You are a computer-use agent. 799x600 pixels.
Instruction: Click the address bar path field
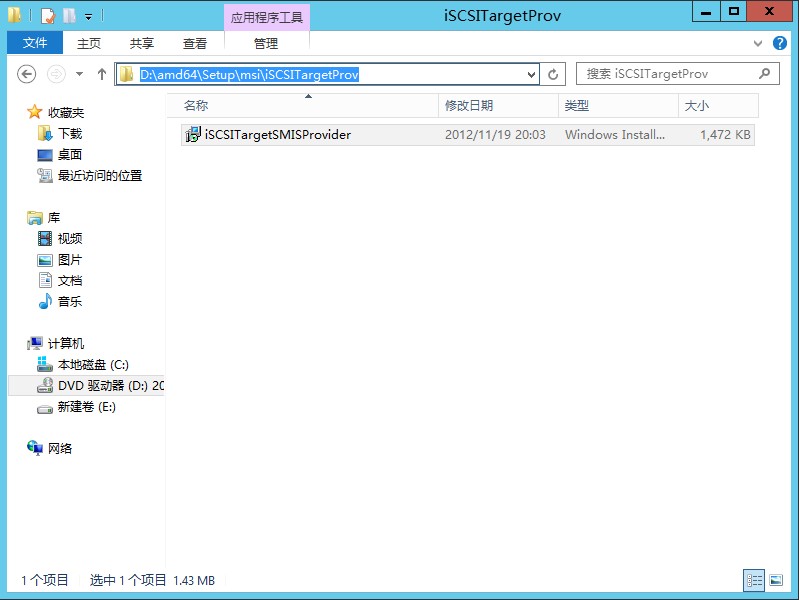[x=327, y=74]
